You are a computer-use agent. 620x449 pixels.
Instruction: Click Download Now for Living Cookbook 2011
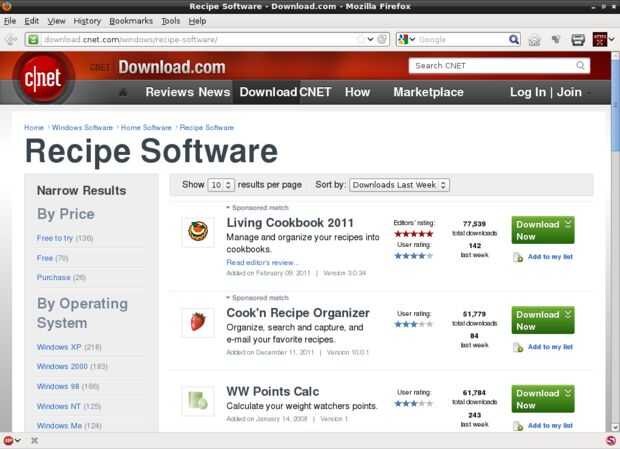543,230
